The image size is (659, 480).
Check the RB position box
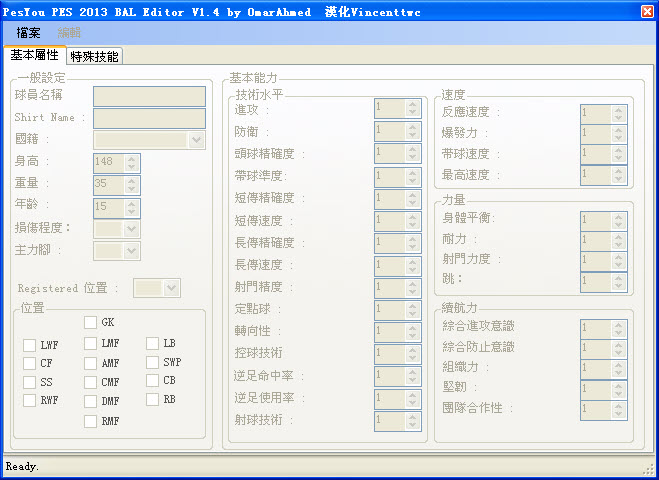point(152,399)
